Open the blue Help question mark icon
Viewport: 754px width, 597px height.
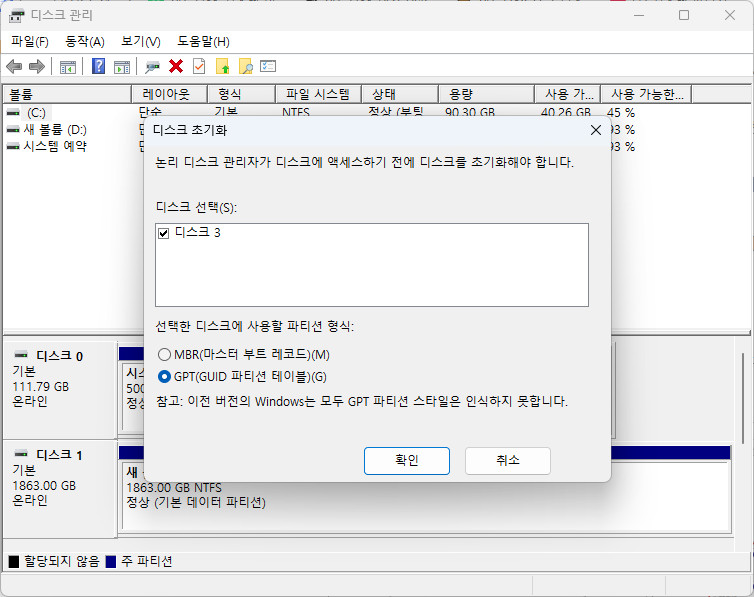[x=99, y=66]
